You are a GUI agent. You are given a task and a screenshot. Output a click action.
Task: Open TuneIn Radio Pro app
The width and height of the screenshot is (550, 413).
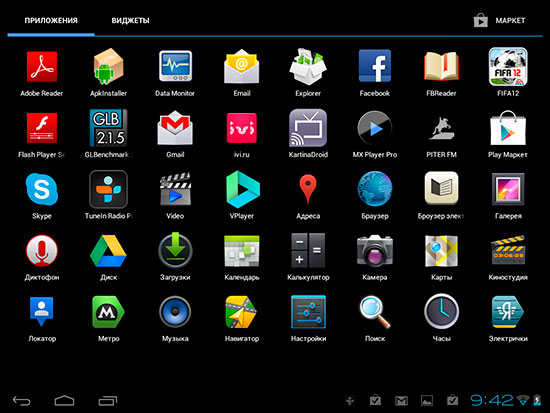[108, 189]
